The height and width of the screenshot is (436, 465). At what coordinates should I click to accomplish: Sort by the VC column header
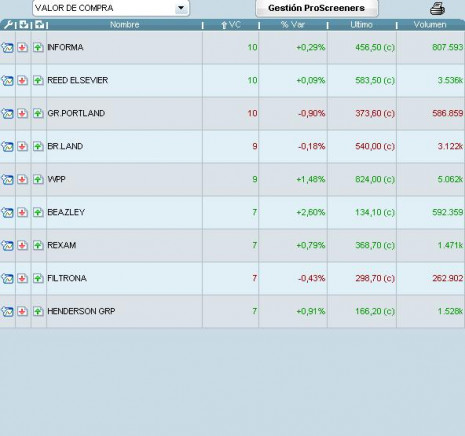coord(231,25)
